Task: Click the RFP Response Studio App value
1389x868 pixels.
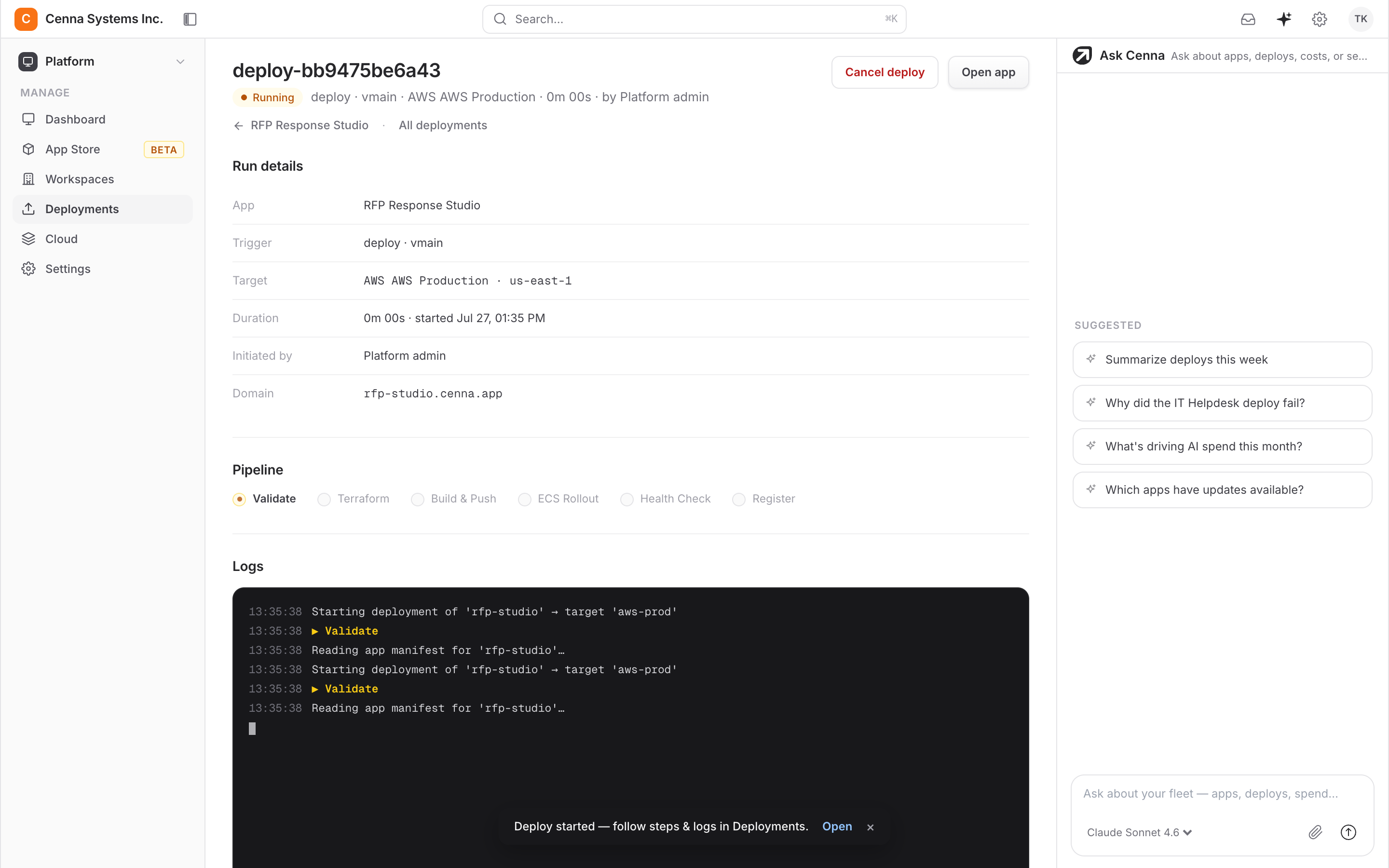Action: 422,205
